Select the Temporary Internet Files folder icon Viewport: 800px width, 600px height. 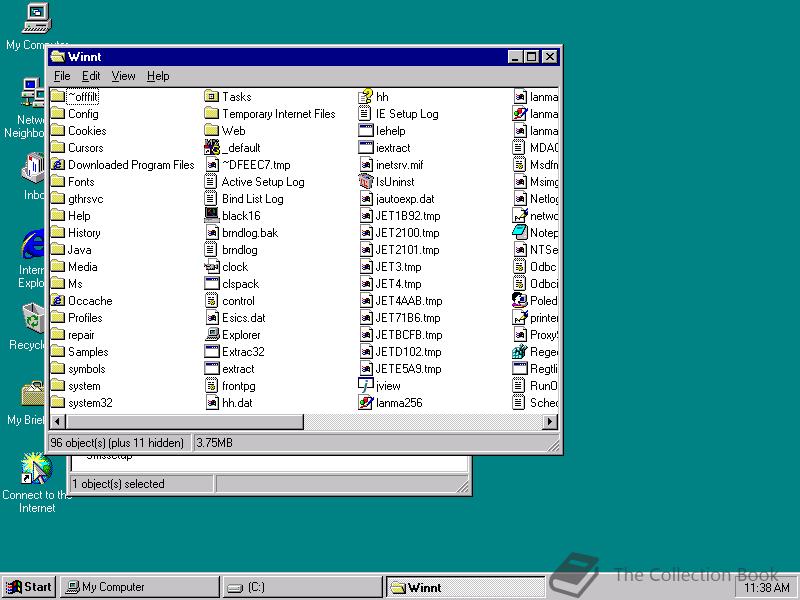(x=212, y=114)
